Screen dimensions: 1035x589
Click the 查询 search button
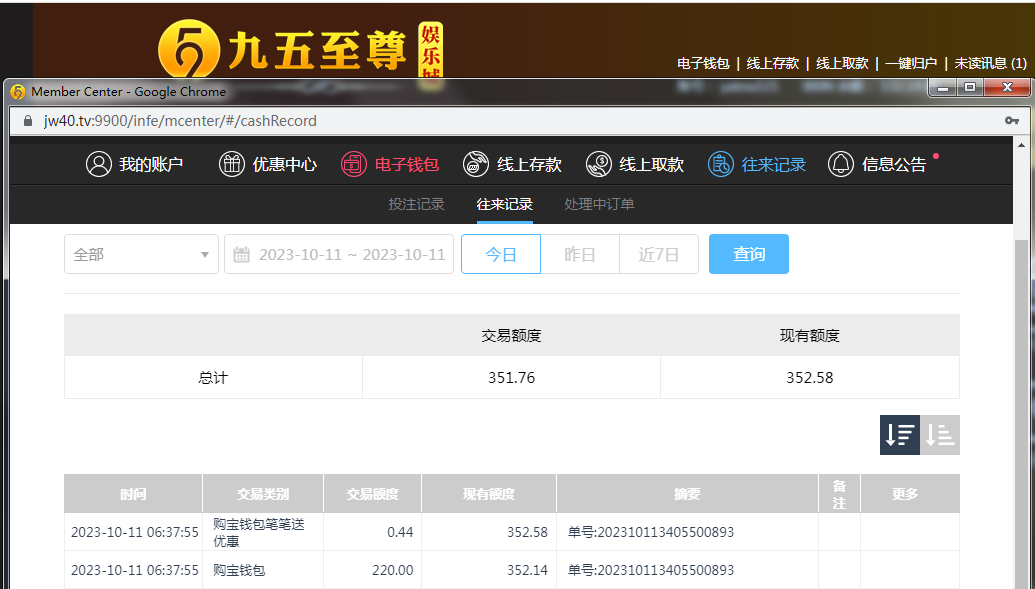click(x=749, y=254)
